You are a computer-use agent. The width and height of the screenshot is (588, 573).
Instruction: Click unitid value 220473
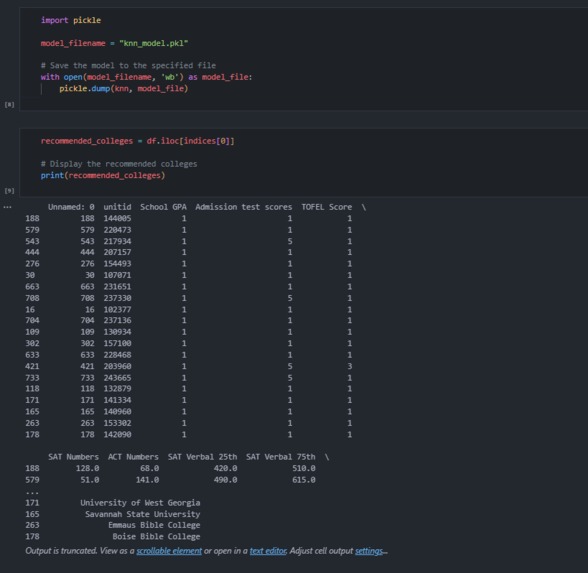pos(117,230)
